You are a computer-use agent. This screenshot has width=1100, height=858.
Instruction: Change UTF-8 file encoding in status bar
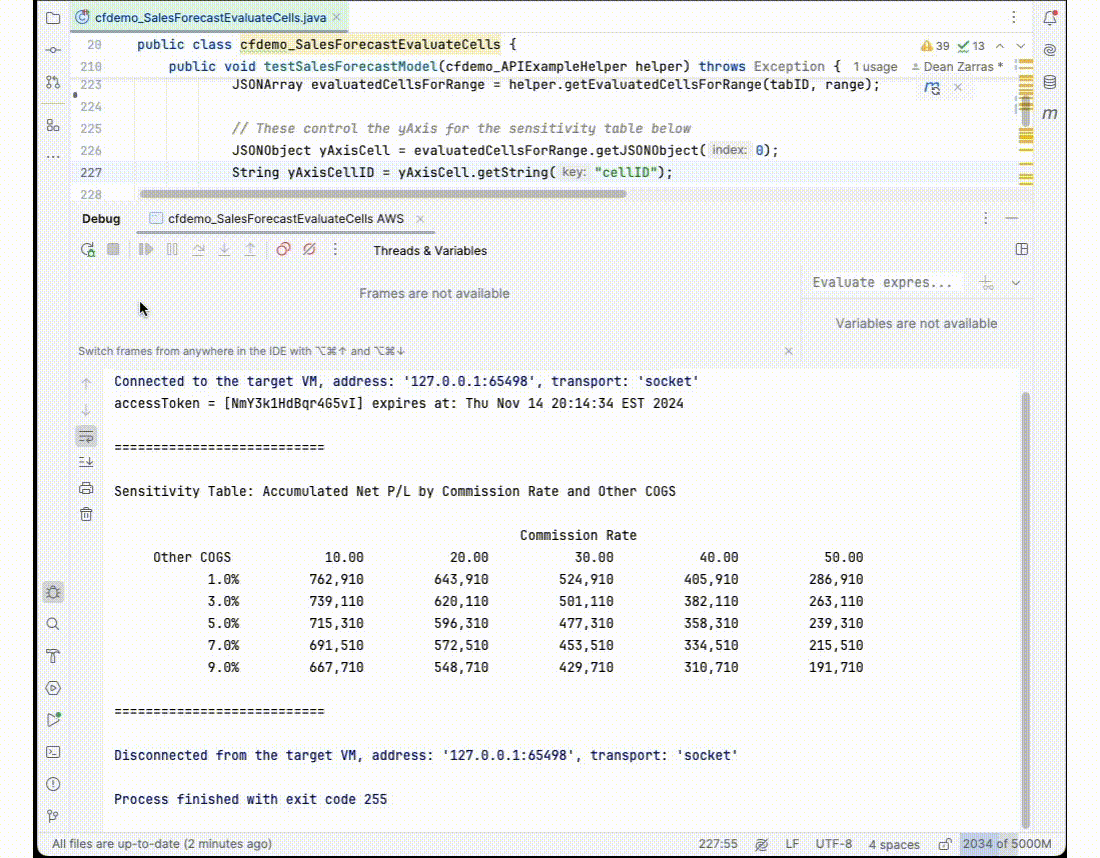click(833, 843)
